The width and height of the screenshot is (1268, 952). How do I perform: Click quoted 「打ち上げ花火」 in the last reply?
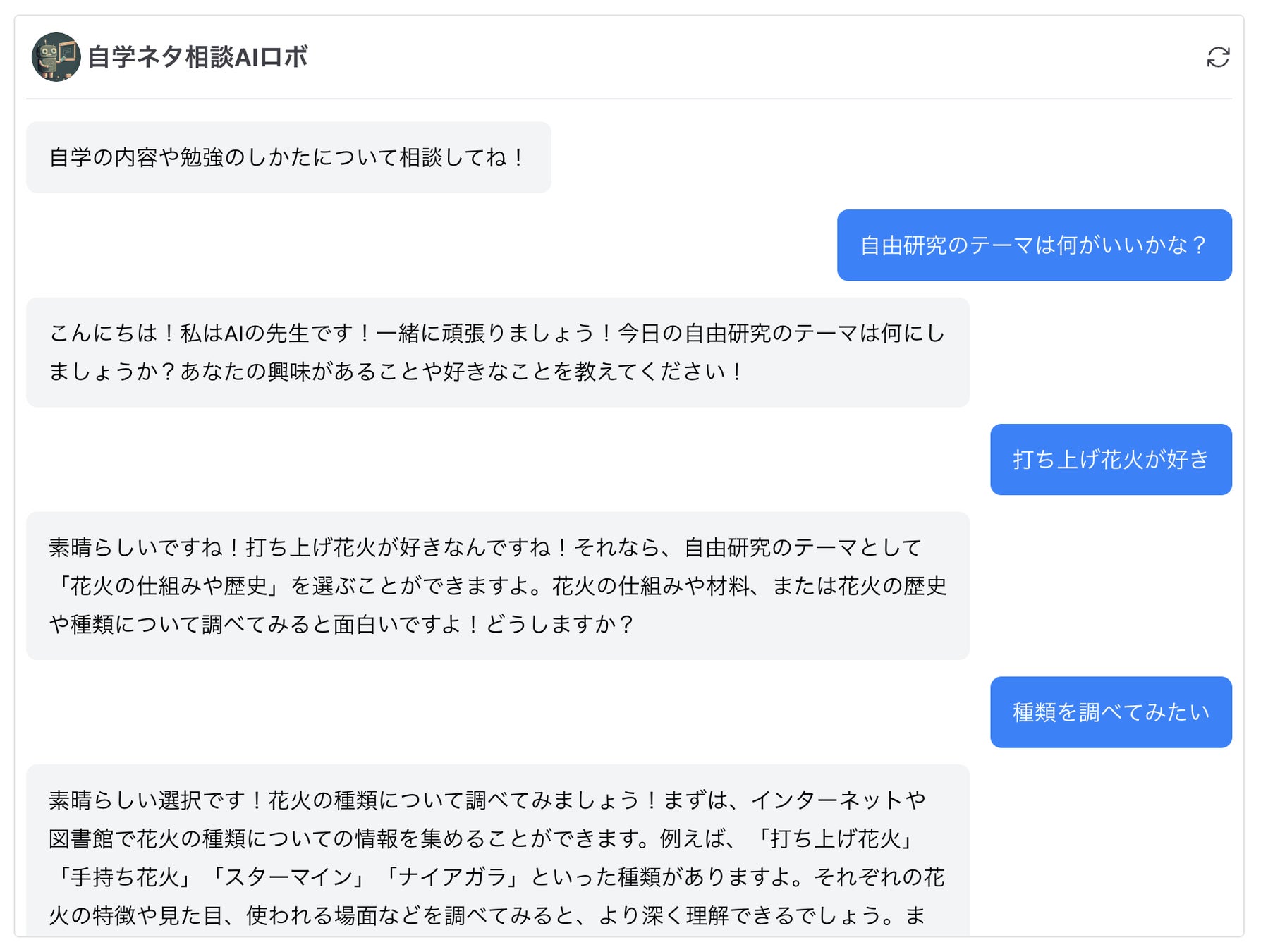point(835,838)
